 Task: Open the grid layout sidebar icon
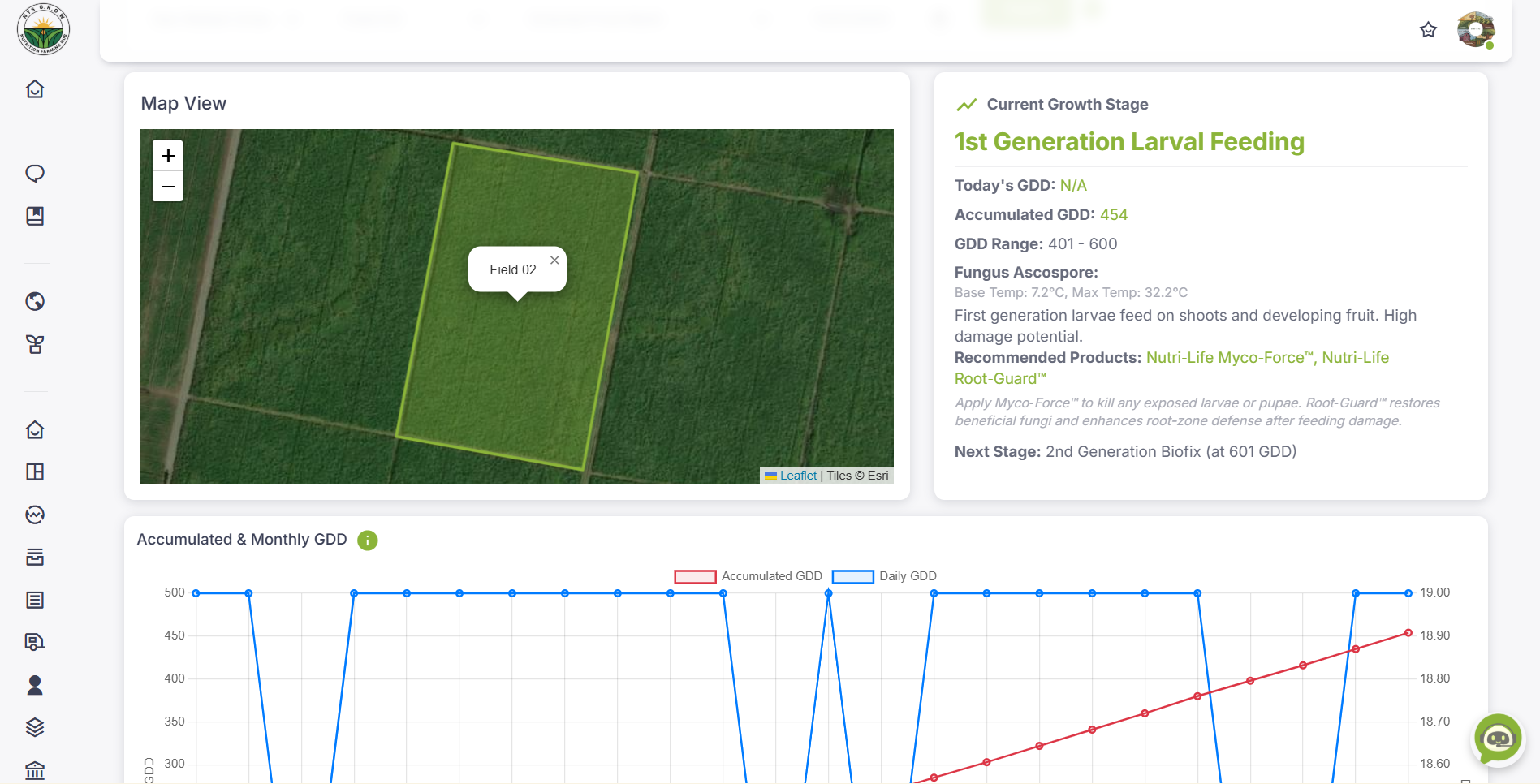tap(35, 472)
